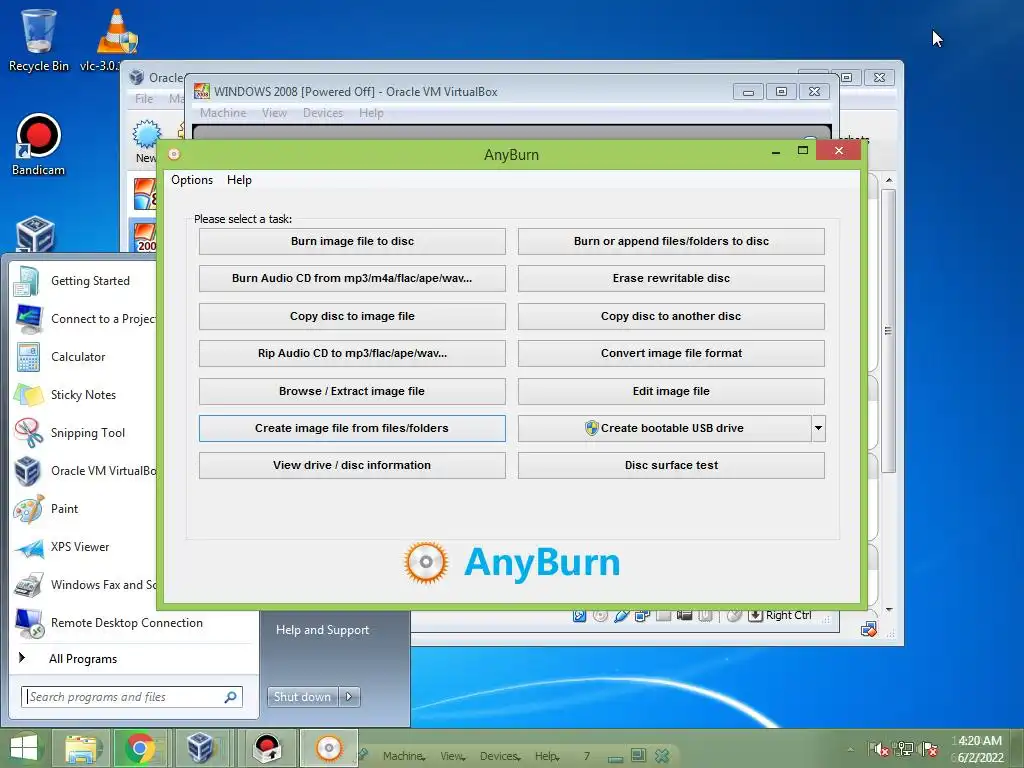Click mouse integration icon in VM status bar
The image size is (1024, 768).
click(734, 615)
